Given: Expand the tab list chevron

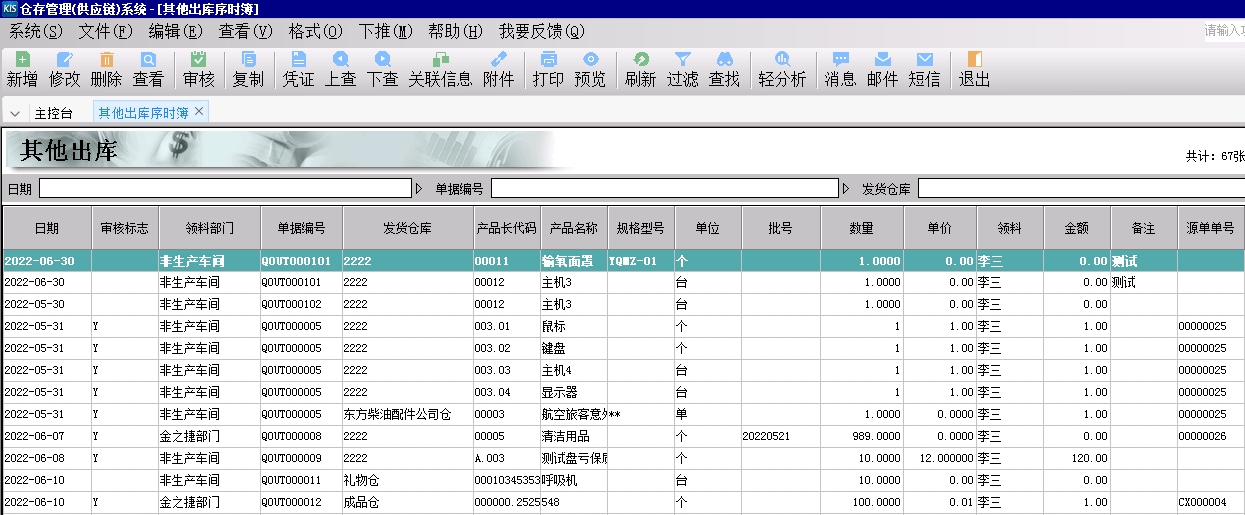Looking at the screenshot, I should pyautogui.click(x=15, y=113).
